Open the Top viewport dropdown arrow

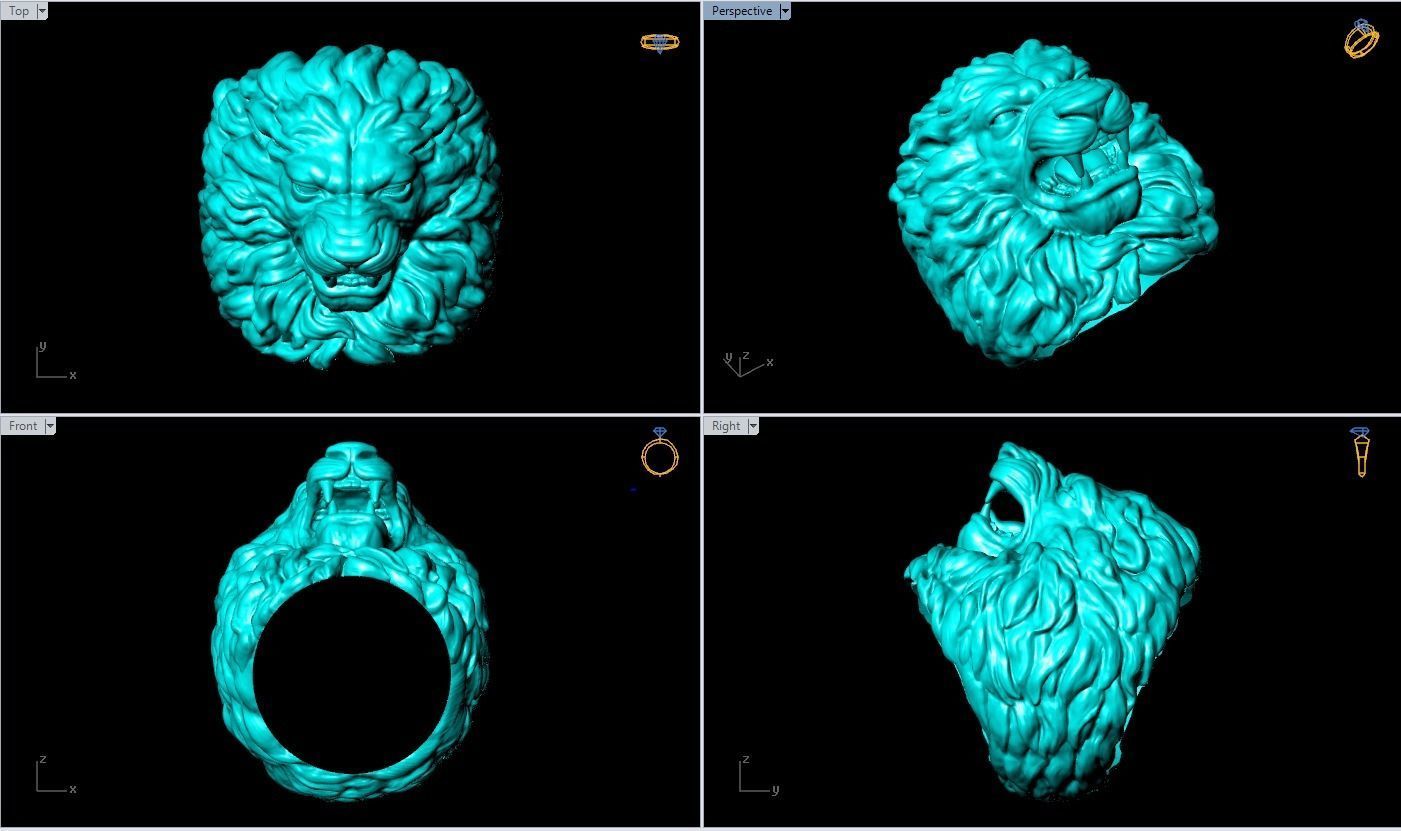(42, 11)
